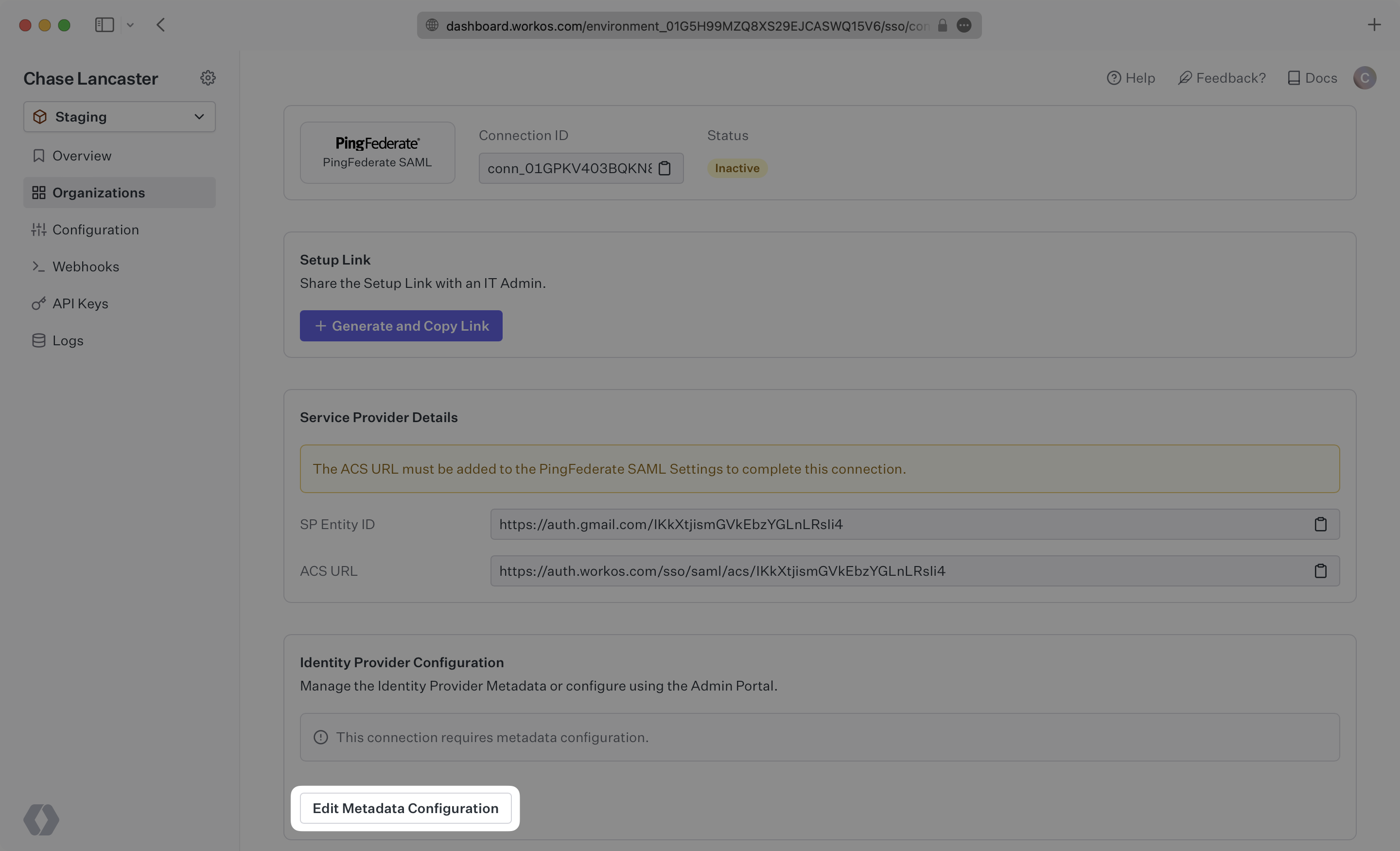Open the Organizations panel icon
This screenshot has height=851, width=1400.
[38, 192]
